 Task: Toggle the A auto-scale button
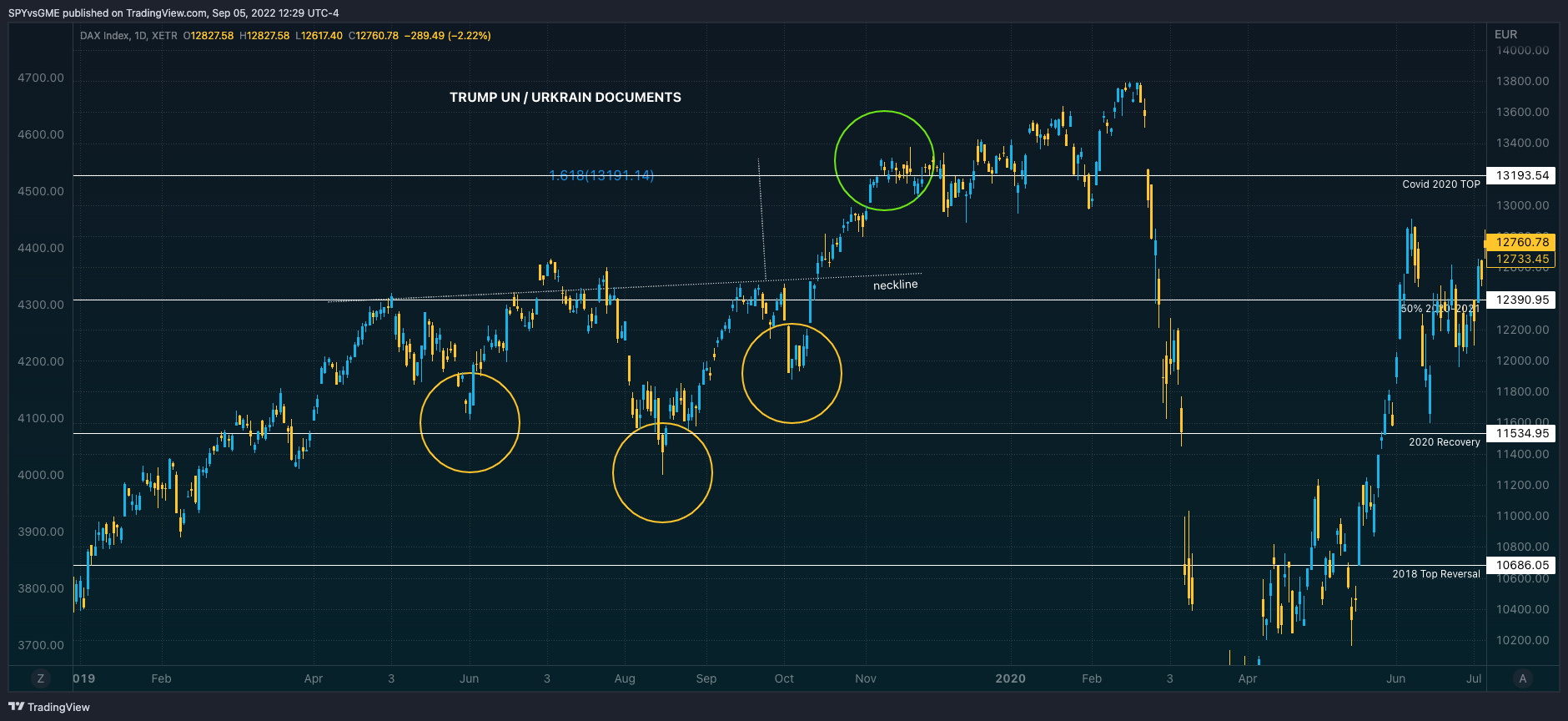click(x=1523, y=678)
